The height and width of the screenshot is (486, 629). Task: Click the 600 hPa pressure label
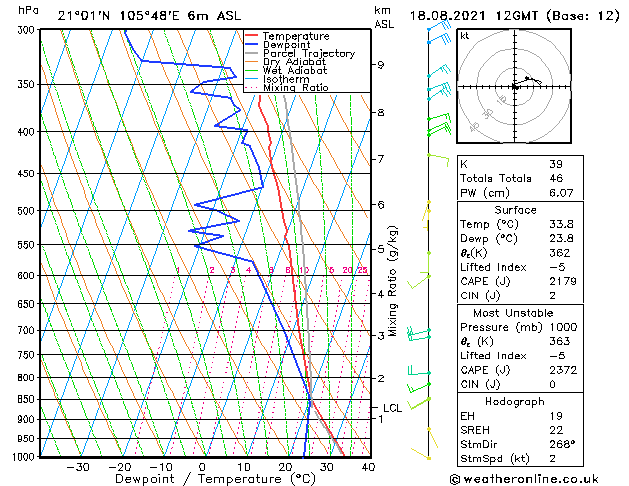pos(28,275)
